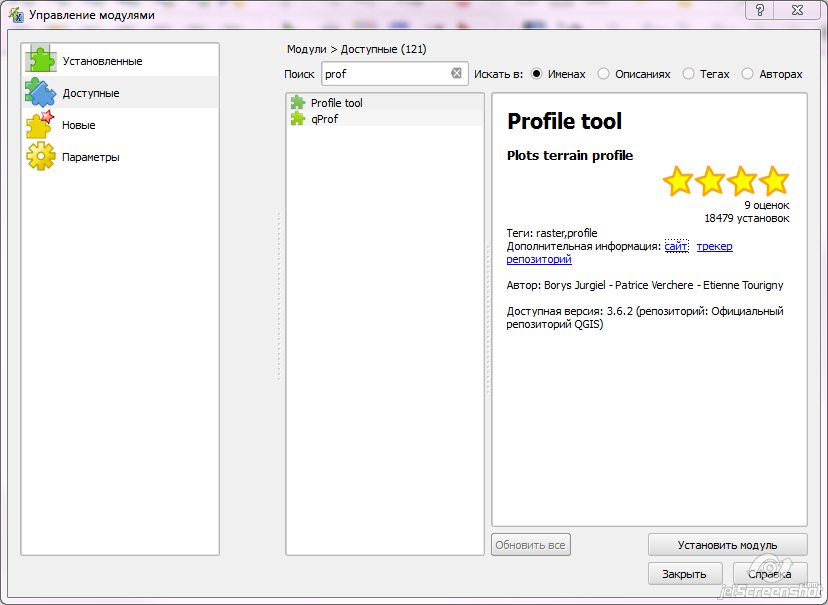Click the Profile tool heading
This screenshot has height=605, width=828.
[564, 121]
